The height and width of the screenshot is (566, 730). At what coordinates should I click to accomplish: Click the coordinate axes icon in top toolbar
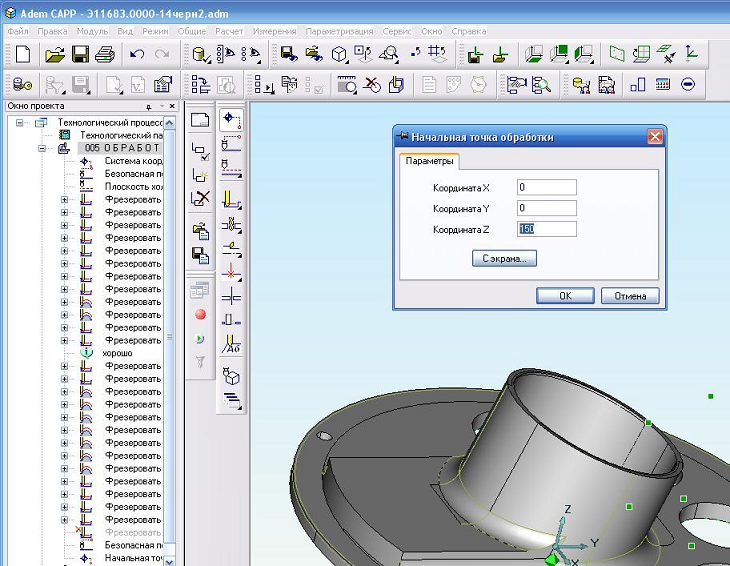point(691,54)
